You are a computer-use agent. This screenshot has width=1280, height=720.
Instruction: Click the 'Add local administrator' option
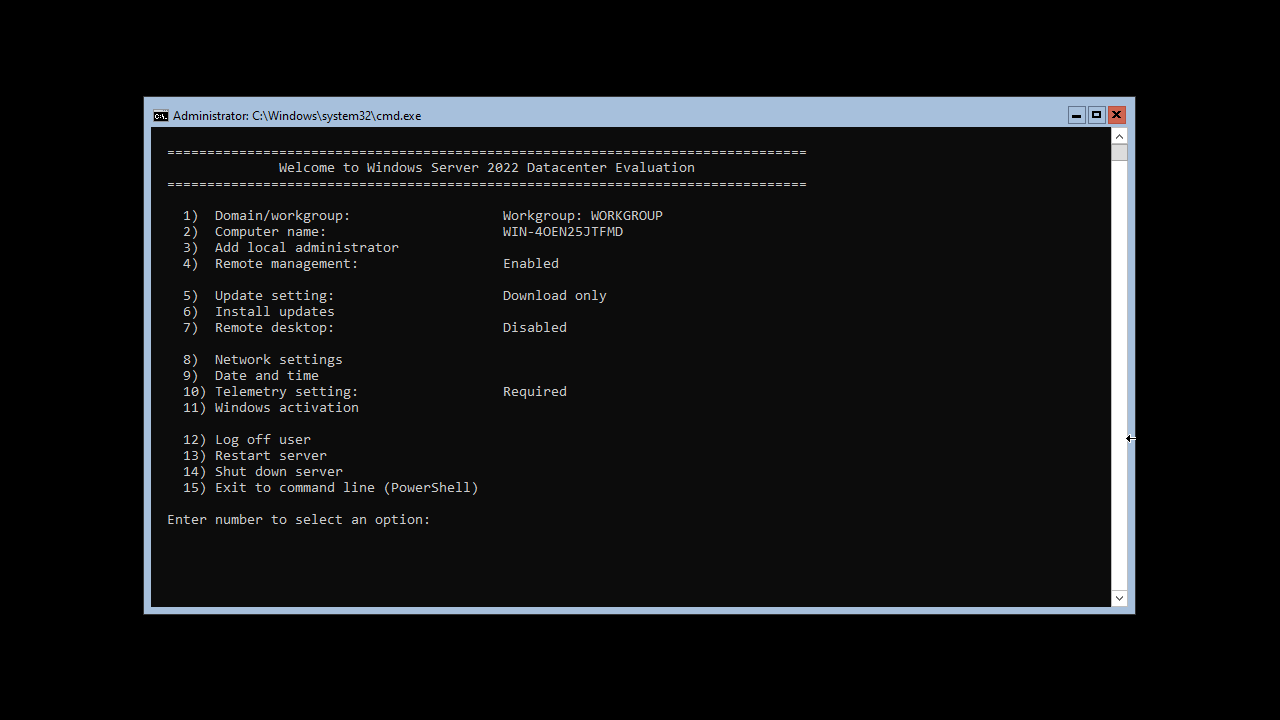point(291,248)
